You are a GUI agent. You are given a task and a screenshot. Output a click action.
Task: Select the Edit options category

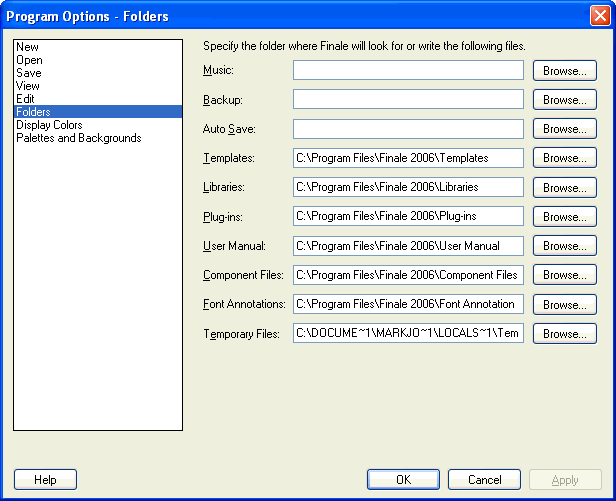[27, 99]
